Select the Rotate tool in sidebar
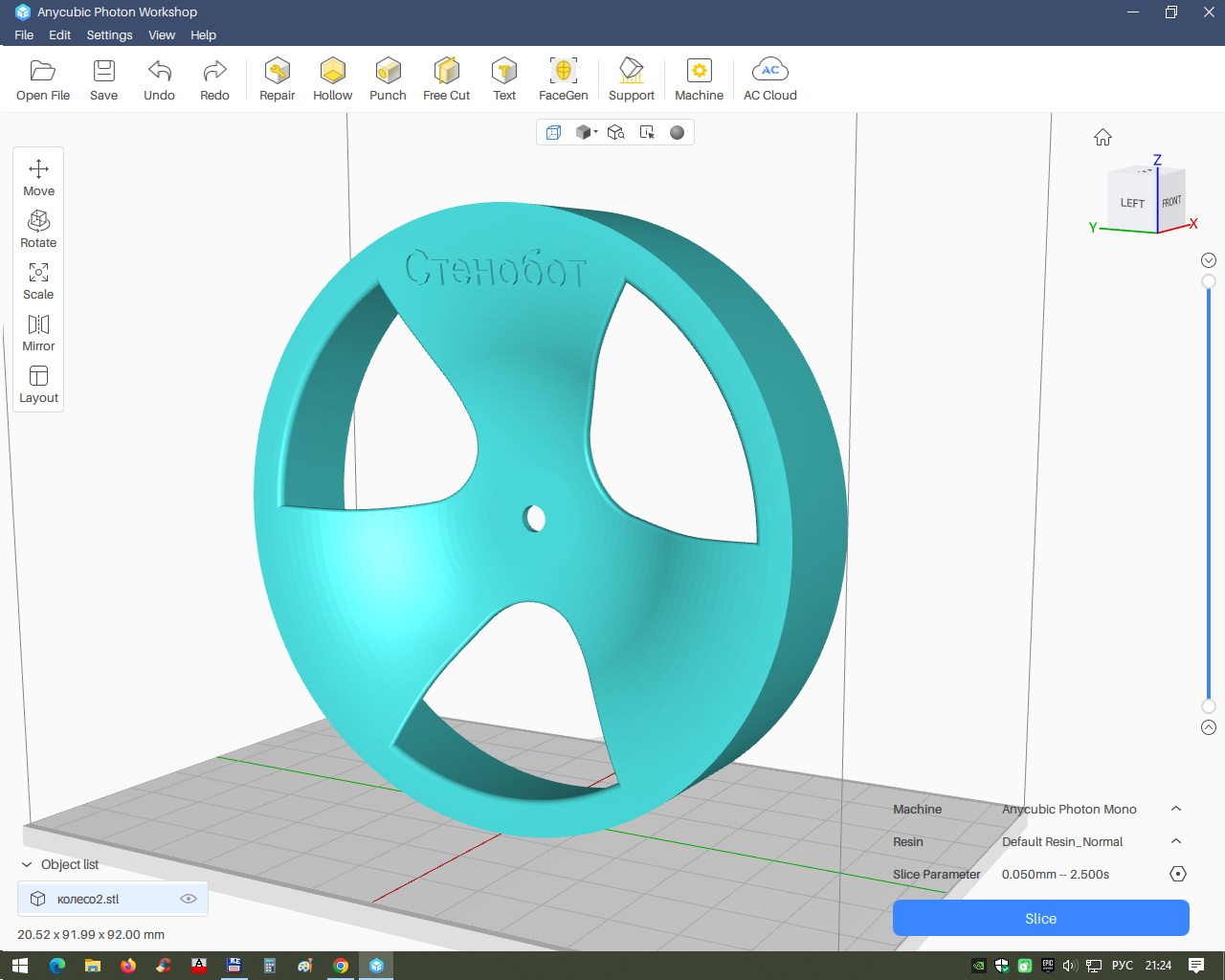This screenshot has width=1225, height=980. point(38,229)
